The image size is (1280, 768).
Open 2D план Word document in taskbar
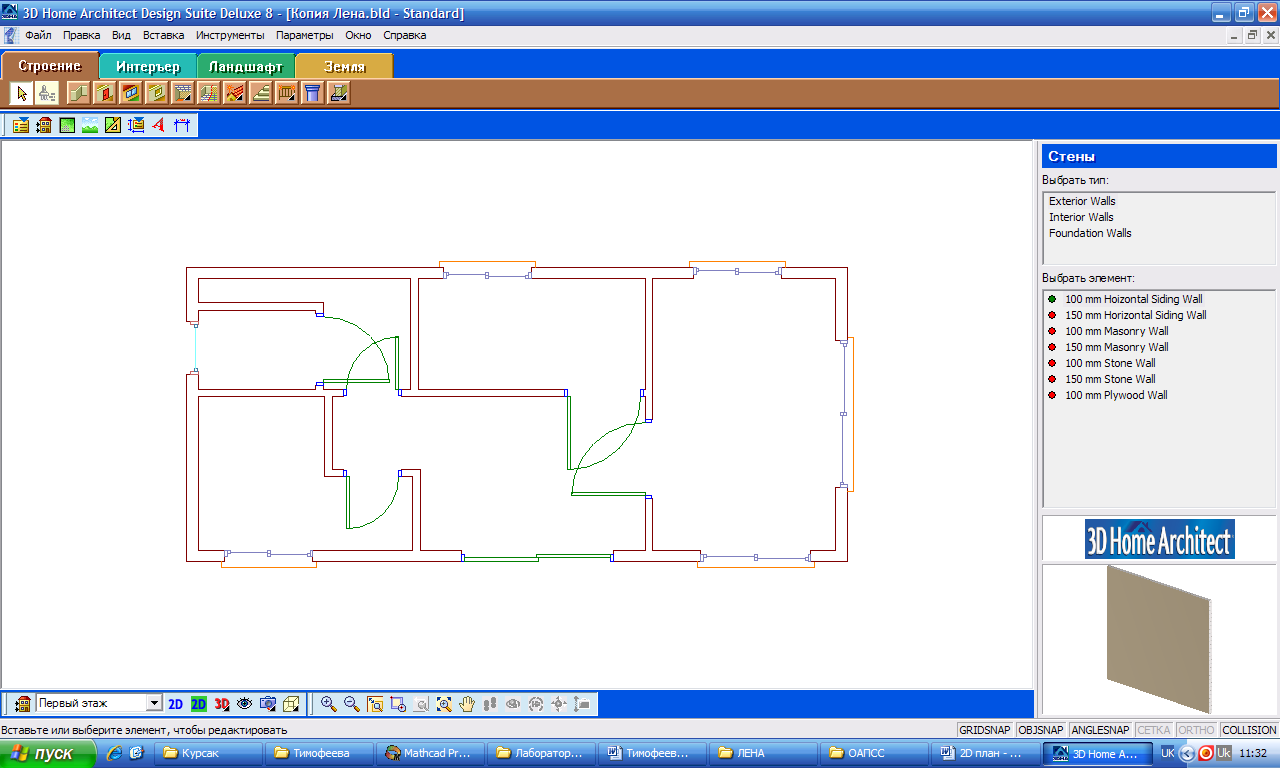983,753
